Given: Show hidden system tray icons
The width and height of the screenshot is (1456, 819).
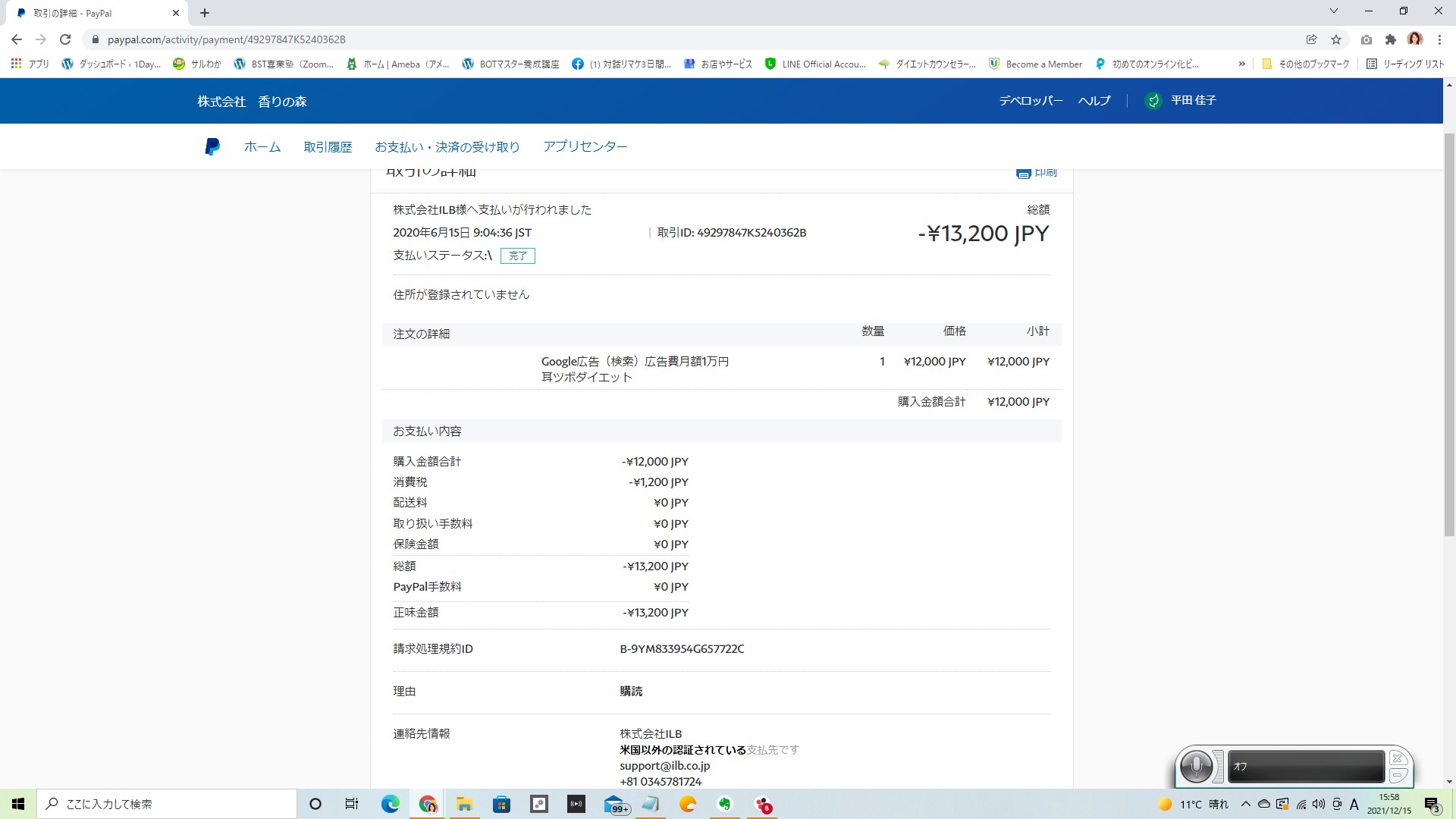Looking at the screenshot, I should point(1245,804).
